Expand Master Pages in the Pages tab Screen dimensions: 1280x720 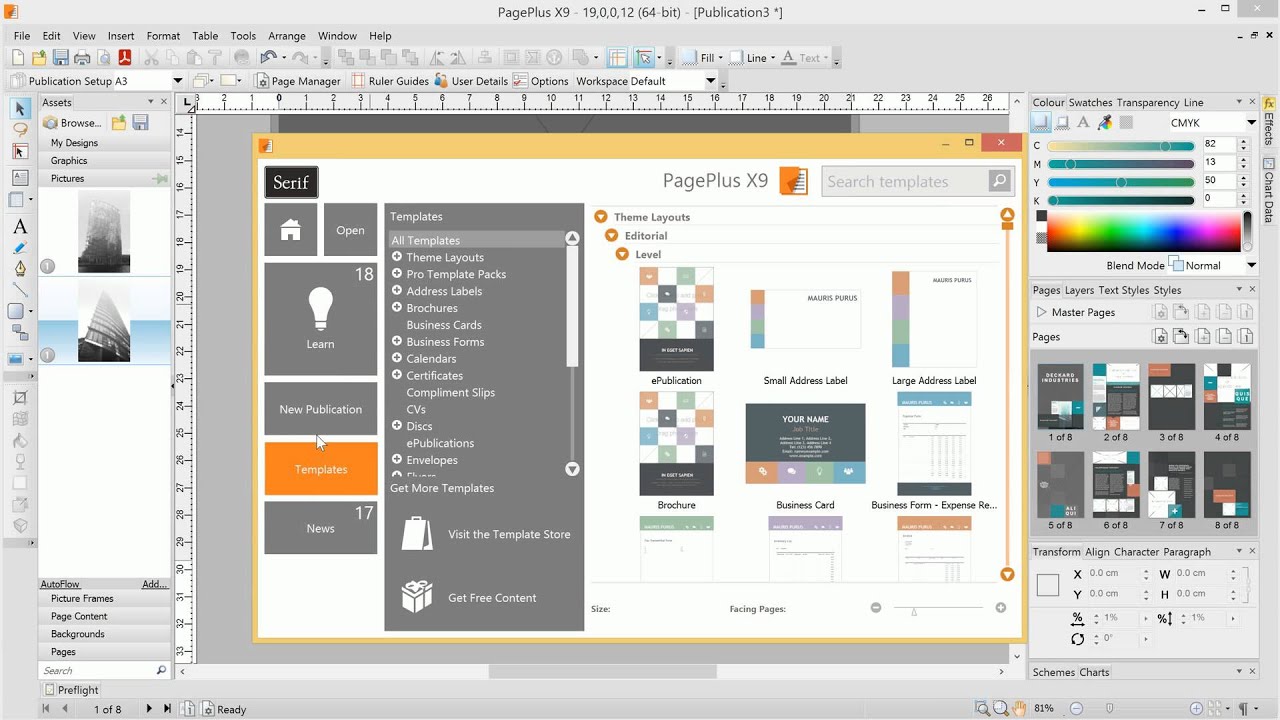coord(1041,312)
